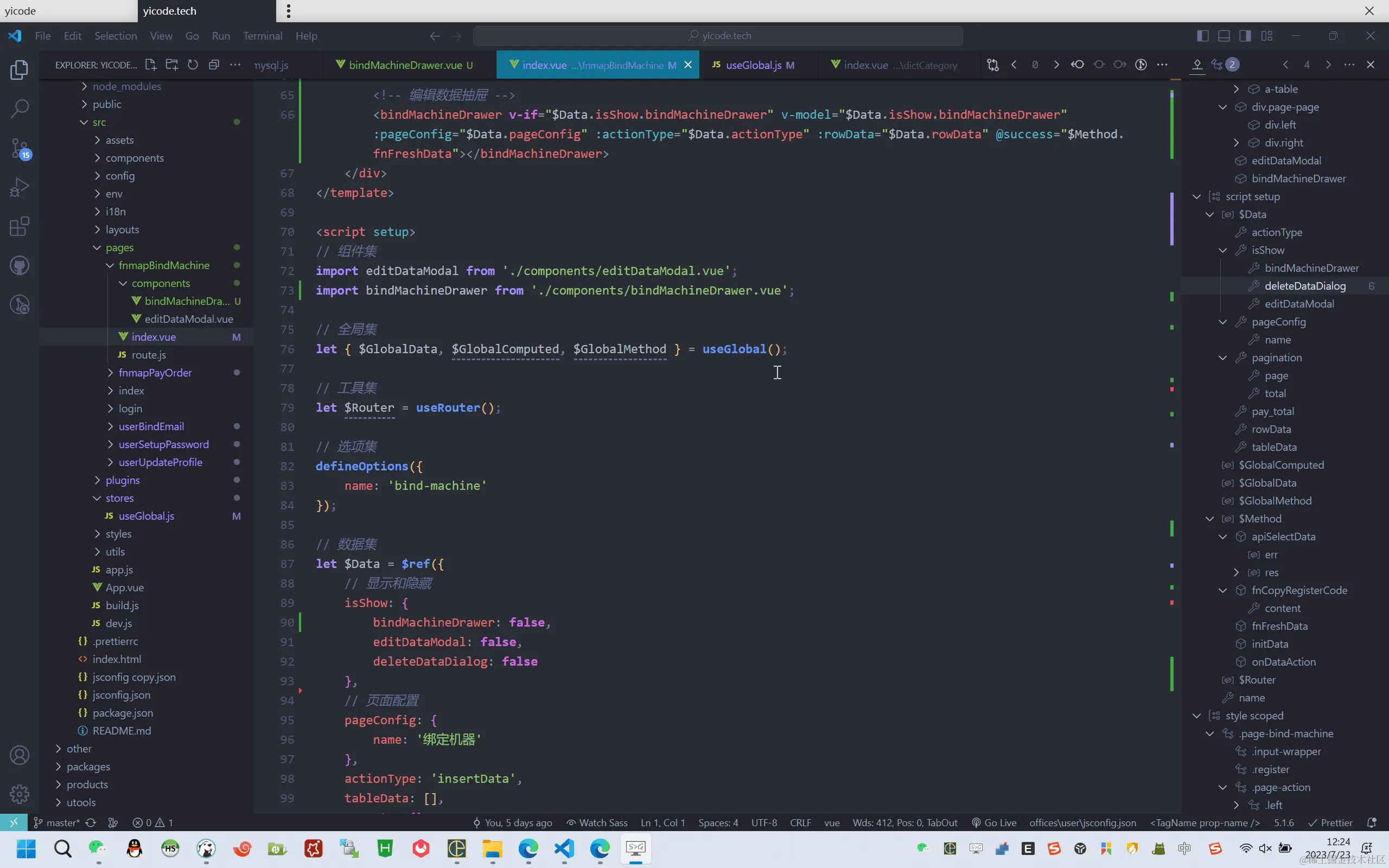Open the remote window indicator
This screenshot has height=868, width=1389.
coord(14,822)
